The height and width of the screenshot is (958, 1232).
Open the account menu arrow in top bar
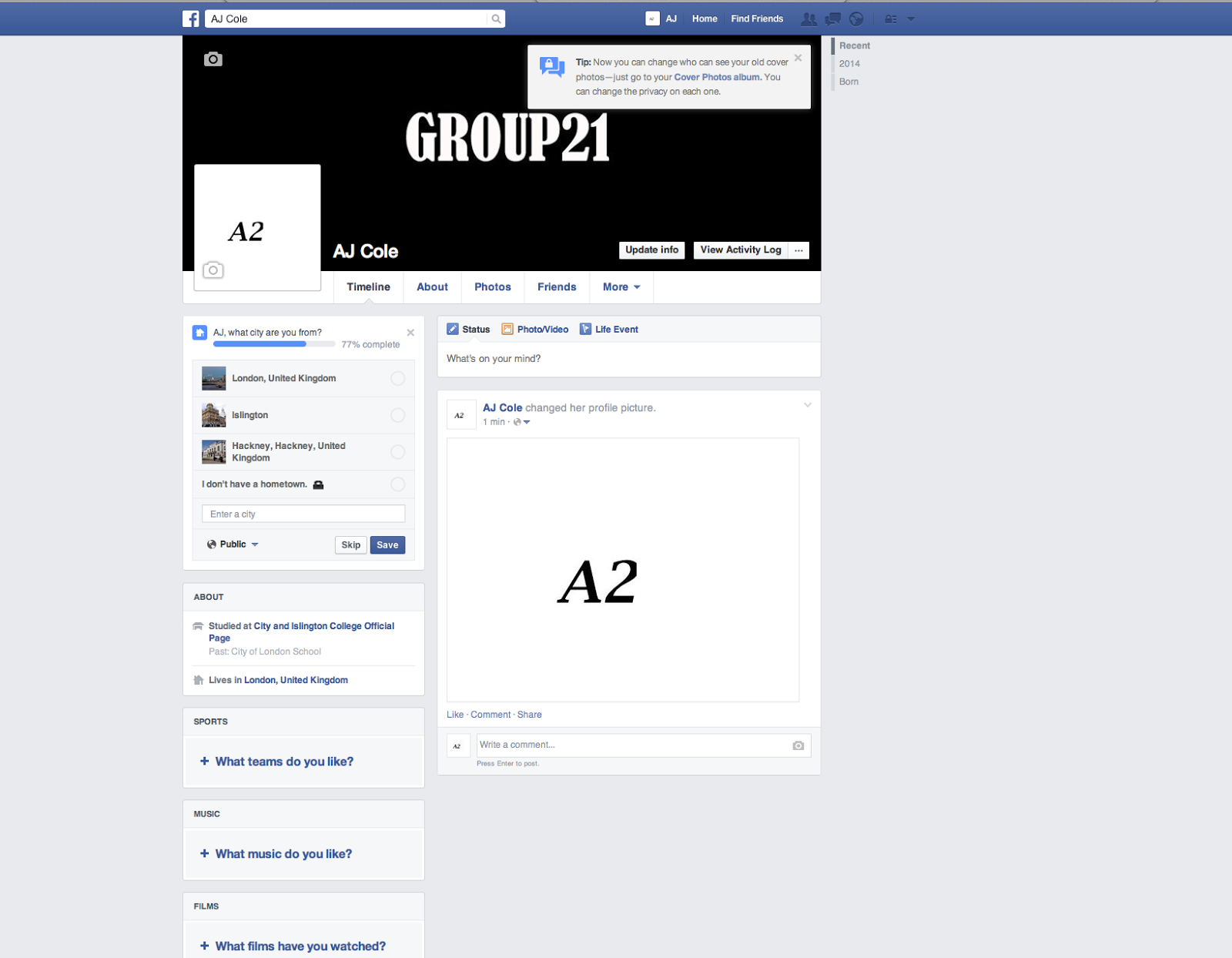coord(911,19)
